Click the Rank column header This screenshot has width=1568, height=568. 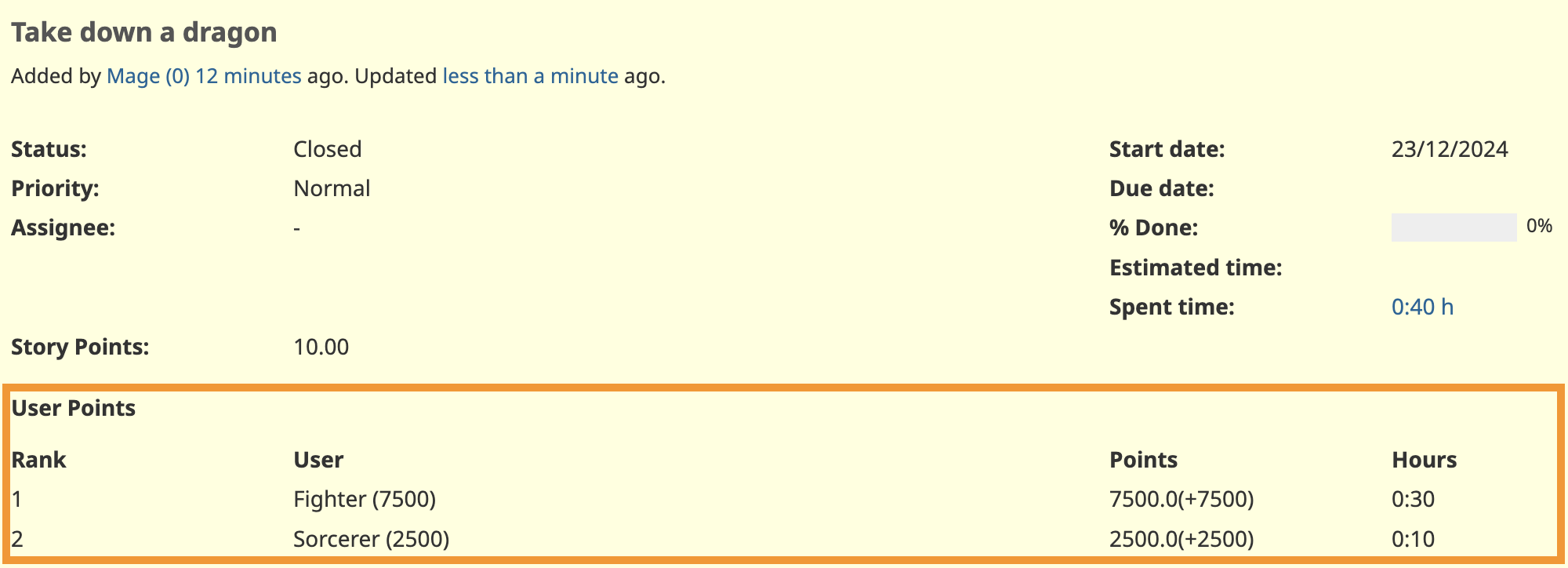pos(38,460)
